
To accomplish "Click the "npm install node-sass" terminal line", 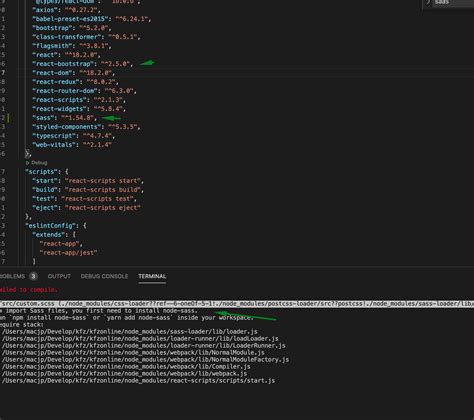I will (127, 318).
